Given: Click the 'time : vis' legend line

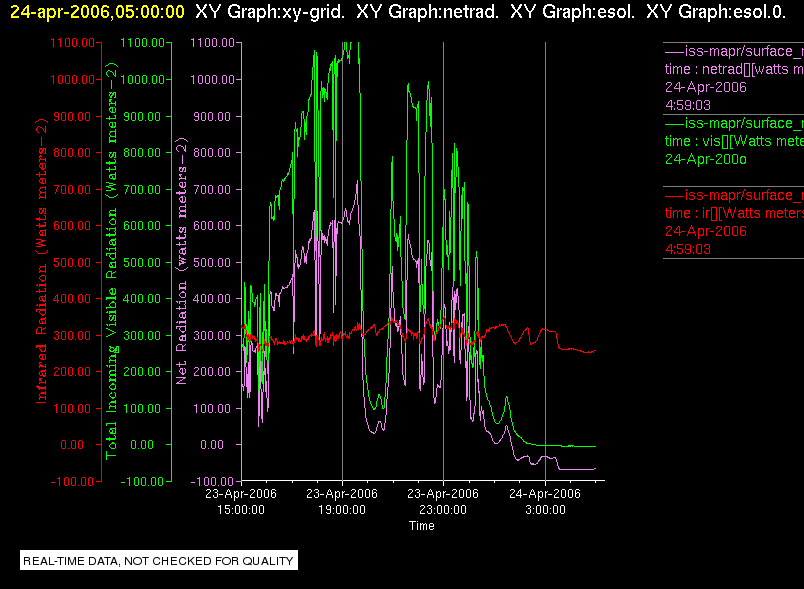Looking at the screenshot, I should pos(734,141).
